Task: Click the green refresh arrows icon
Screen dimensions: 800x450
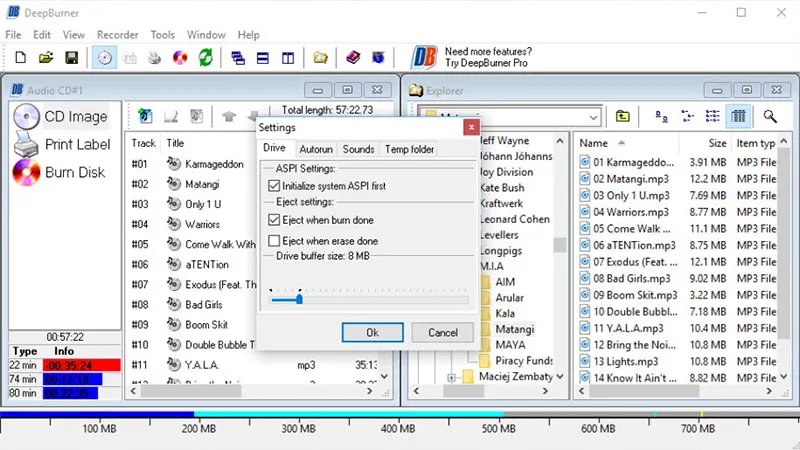Action: pyautogui.click(x=206, y=58)
